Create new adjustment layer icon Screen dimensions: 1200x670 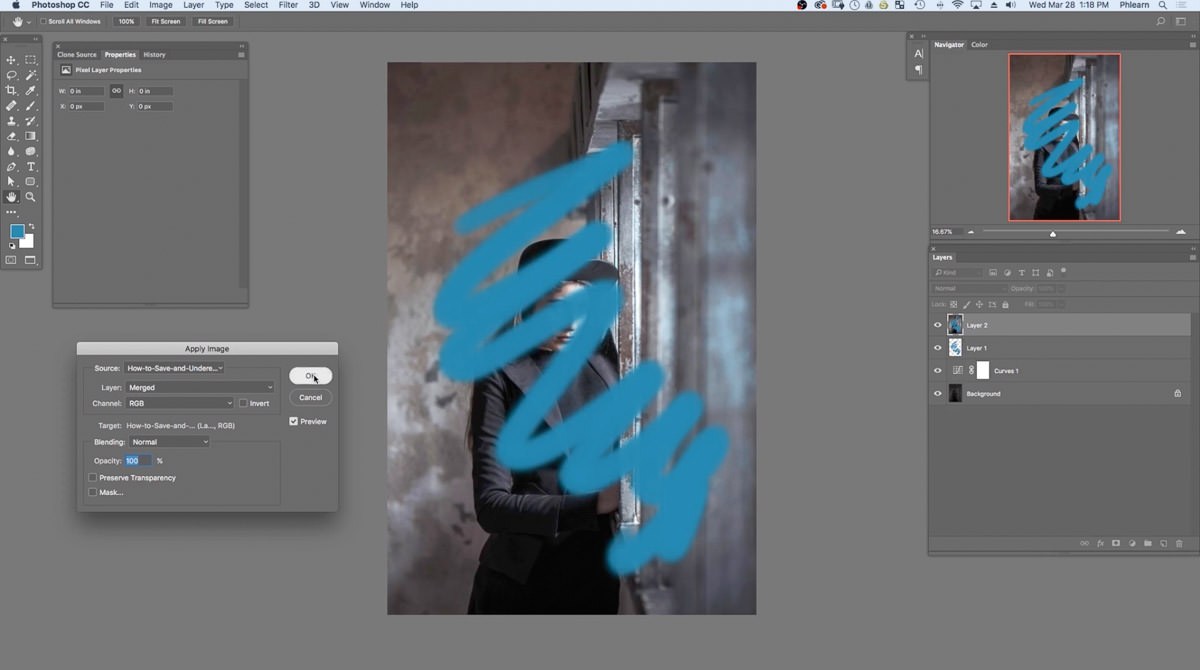(1132, 543)
